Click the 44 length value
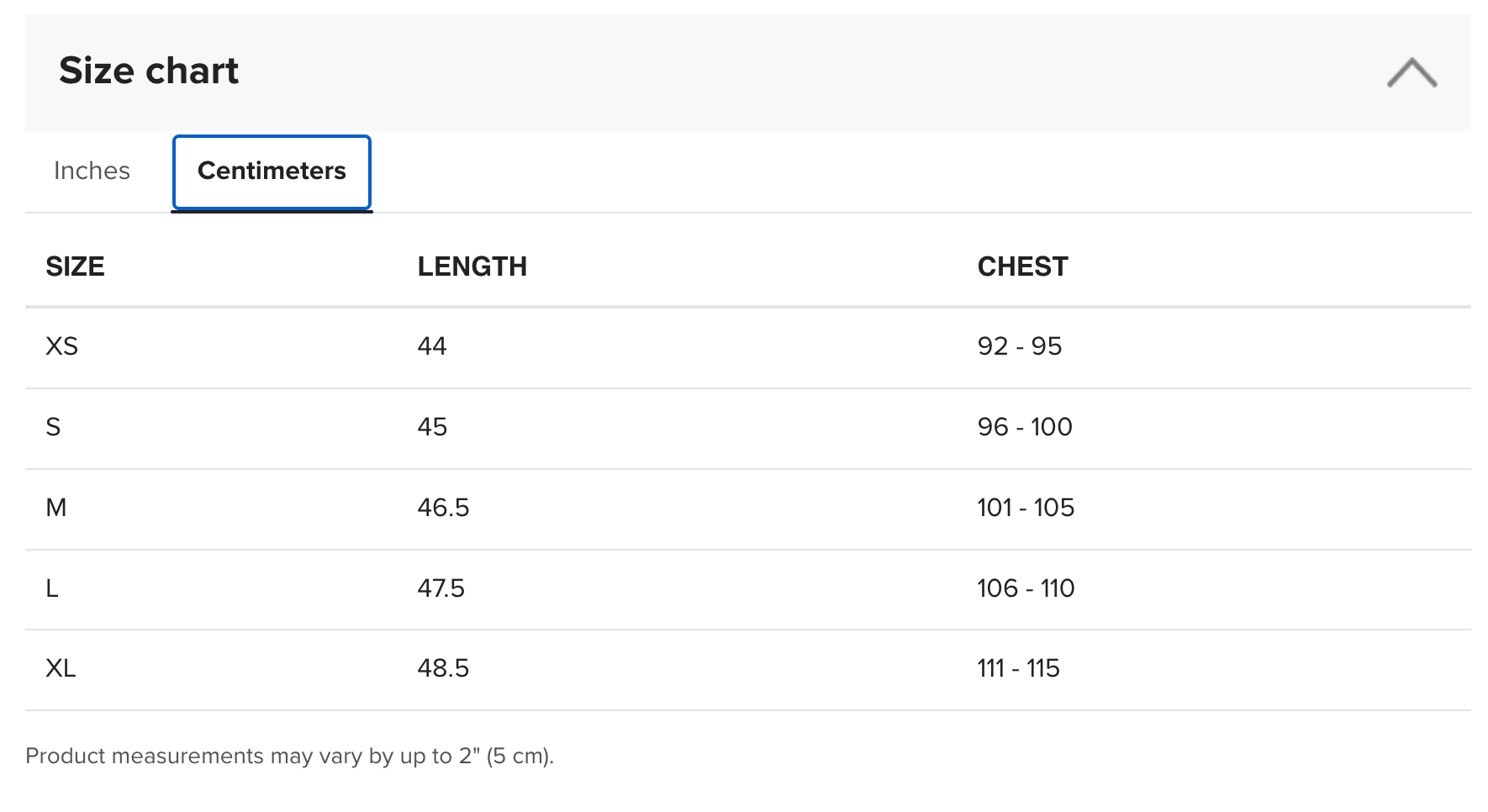 [x=432, y=346]
